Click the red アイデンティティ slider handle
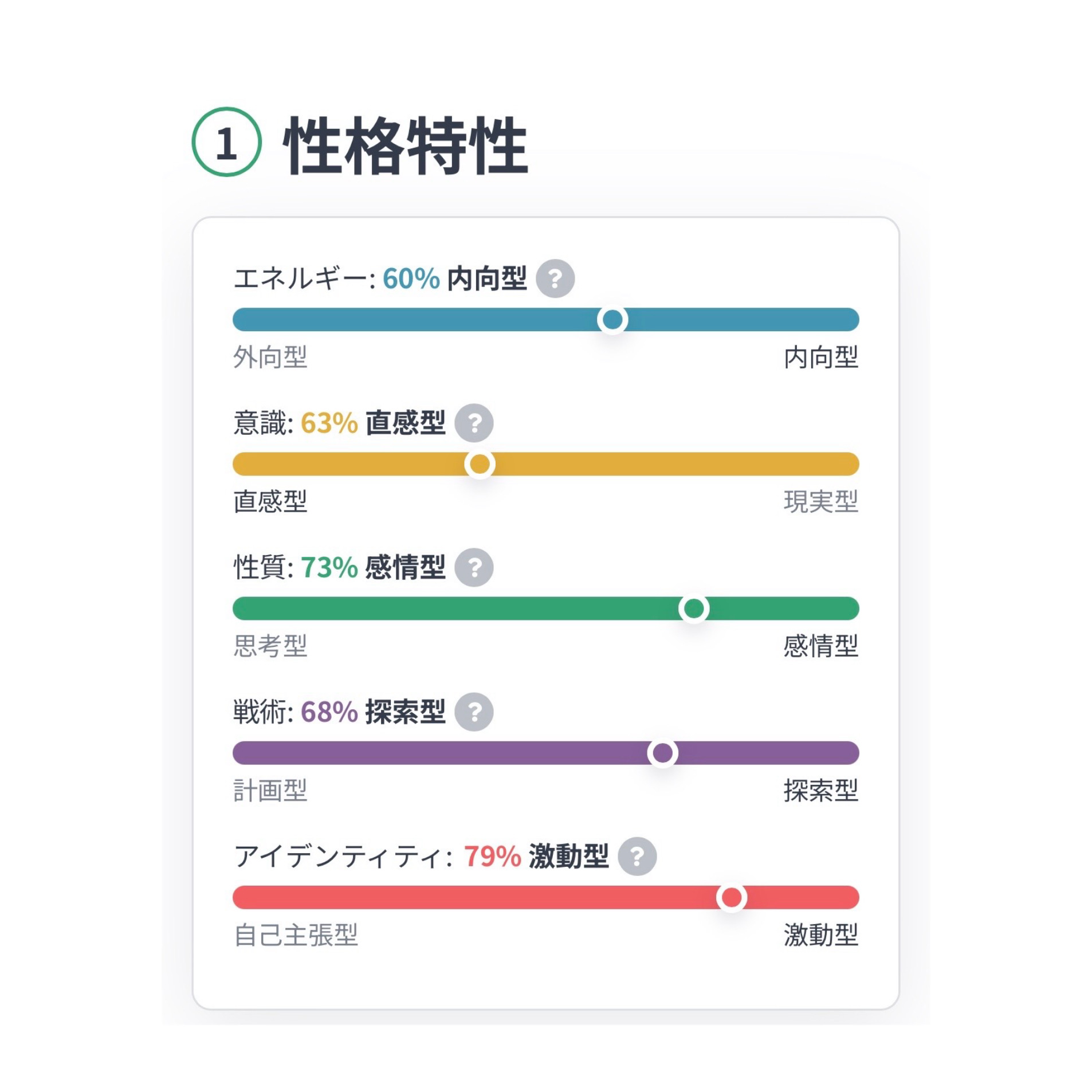The width and height of the screenshot is (1092, 1092). click(x=731, y=897)
